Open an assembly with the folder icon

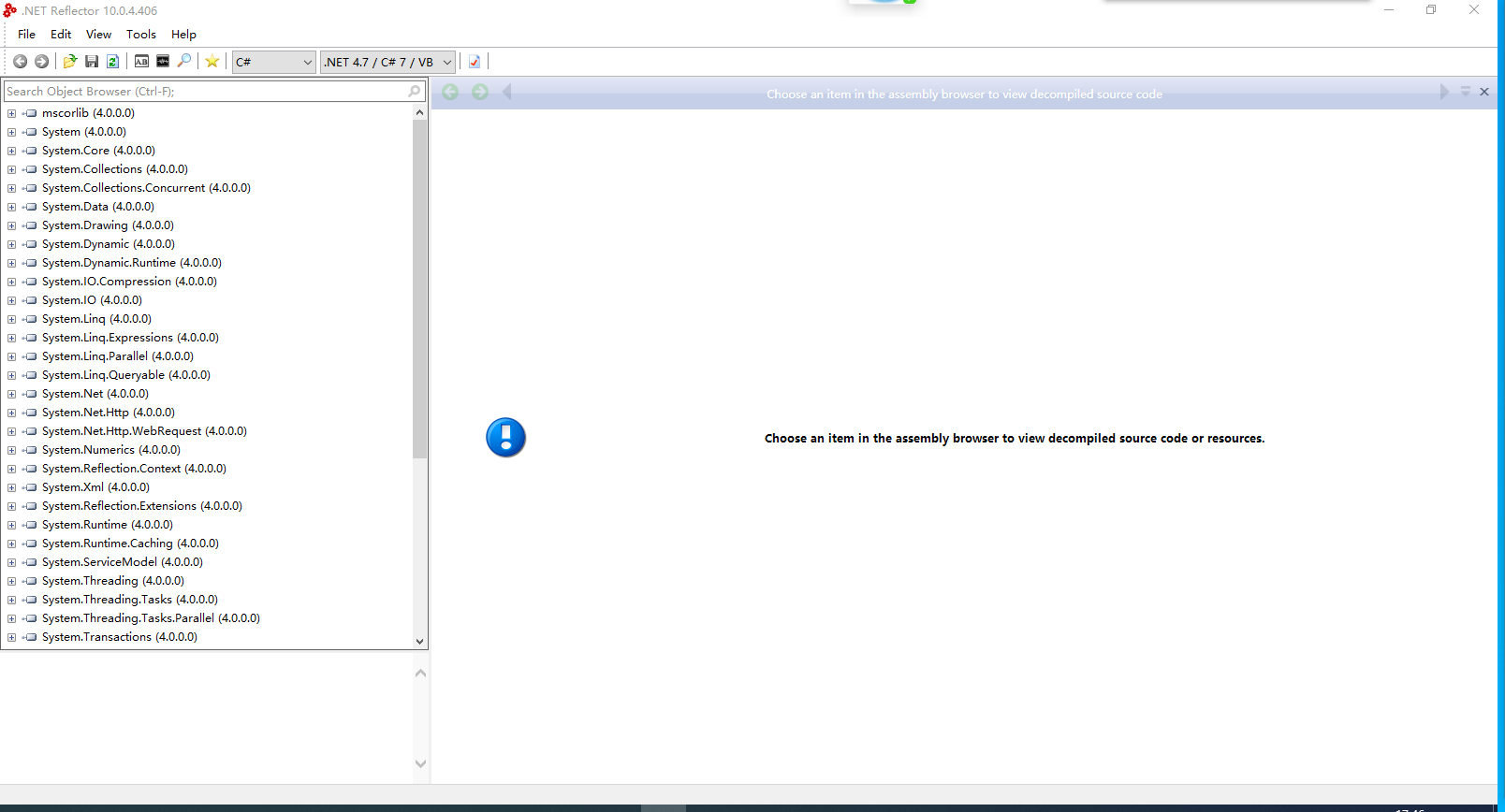pos(70,62)
